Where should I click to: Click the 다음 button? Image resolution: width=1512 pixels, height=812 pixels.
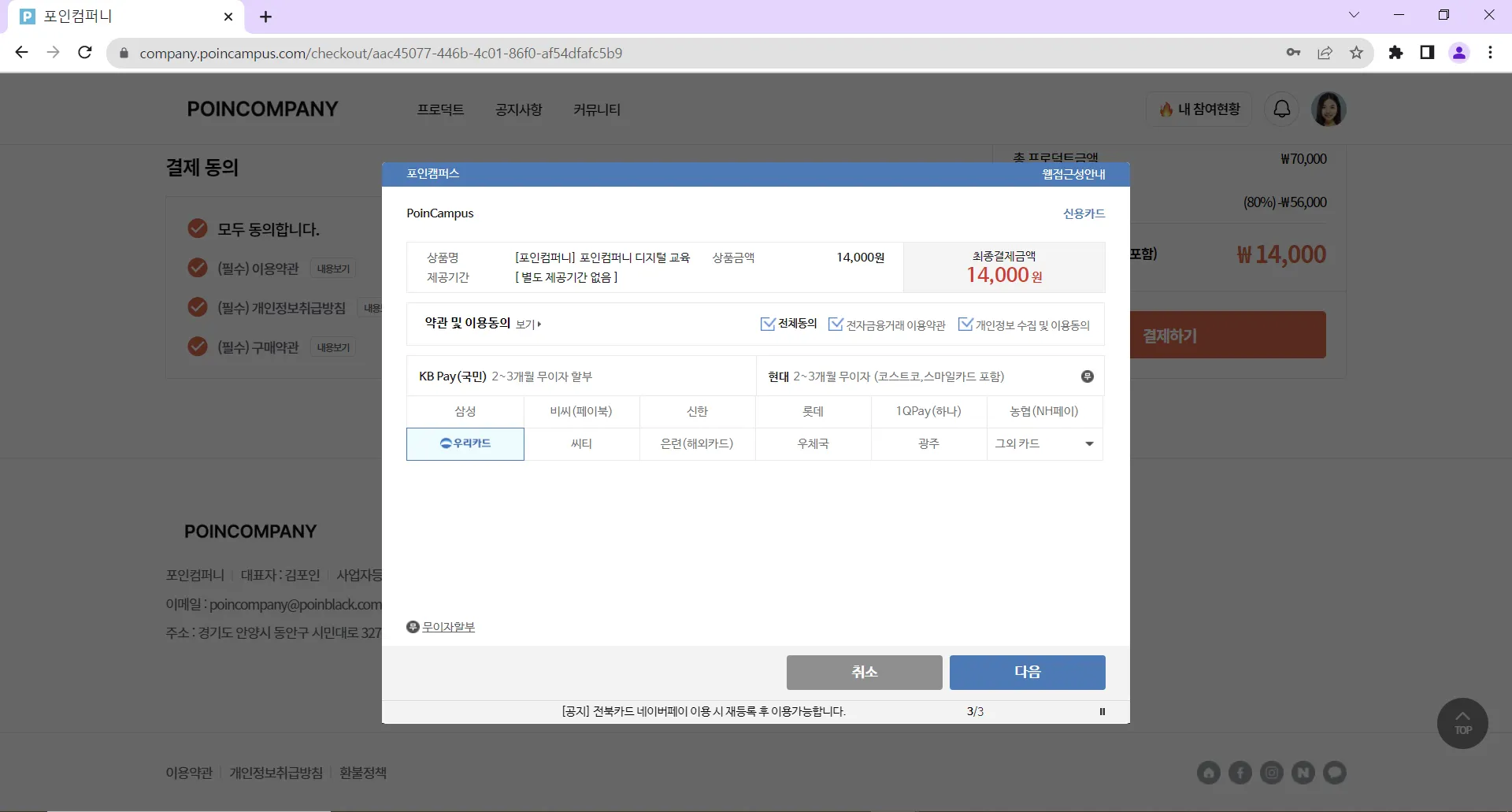click(x=1027, y=673)
